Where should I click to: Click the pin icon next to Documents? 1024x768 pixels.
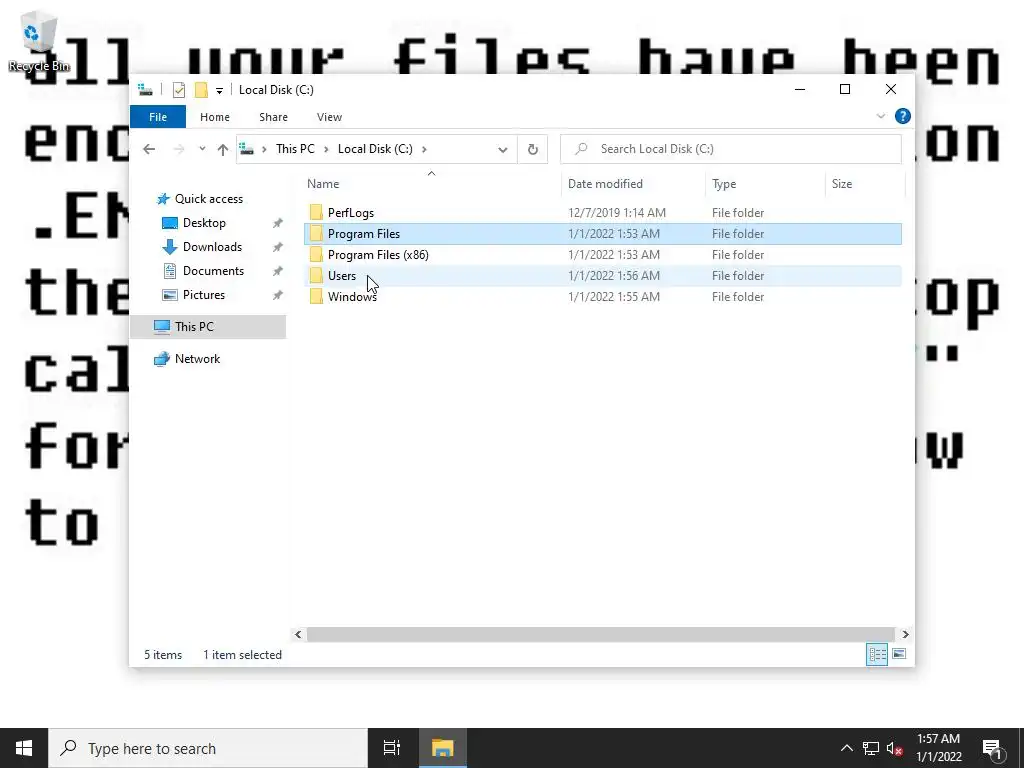(278, 271)
